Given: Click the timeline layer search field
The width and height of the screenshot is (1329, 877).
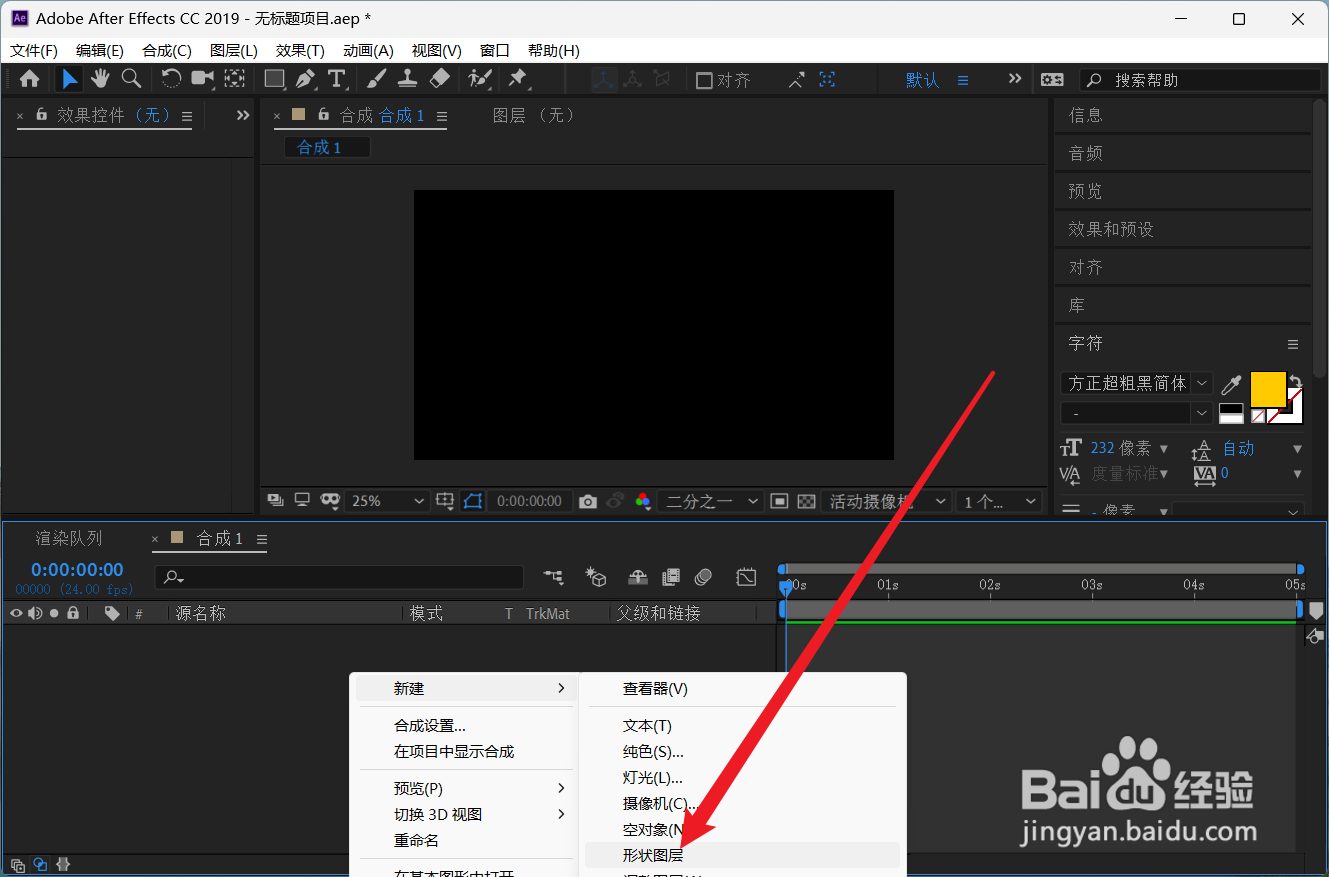Looking at the screenshot, I should point(339,577).
